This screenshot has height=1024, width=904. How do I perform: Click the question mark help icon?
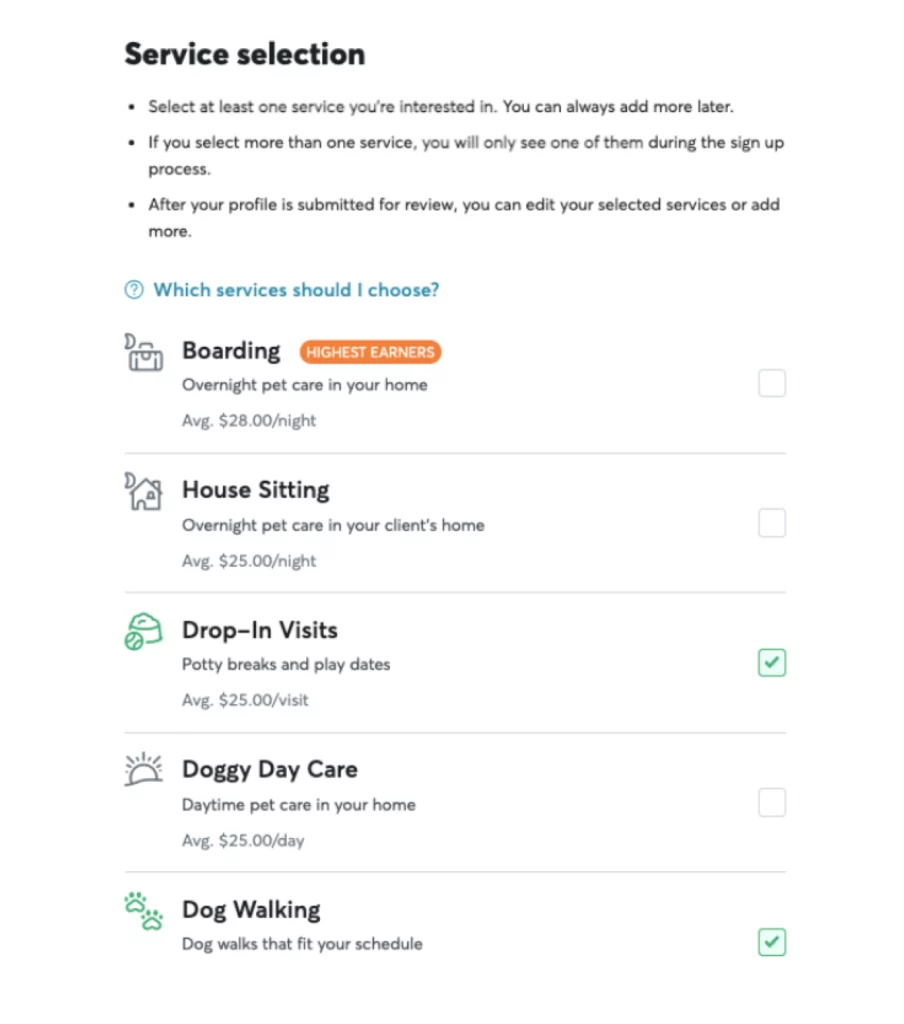(x=134, y=290)
